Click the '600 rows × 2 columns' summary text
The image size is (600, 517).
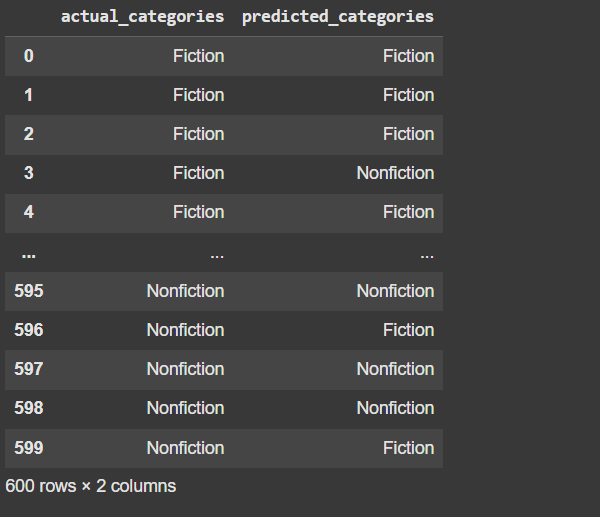(91, 486)
